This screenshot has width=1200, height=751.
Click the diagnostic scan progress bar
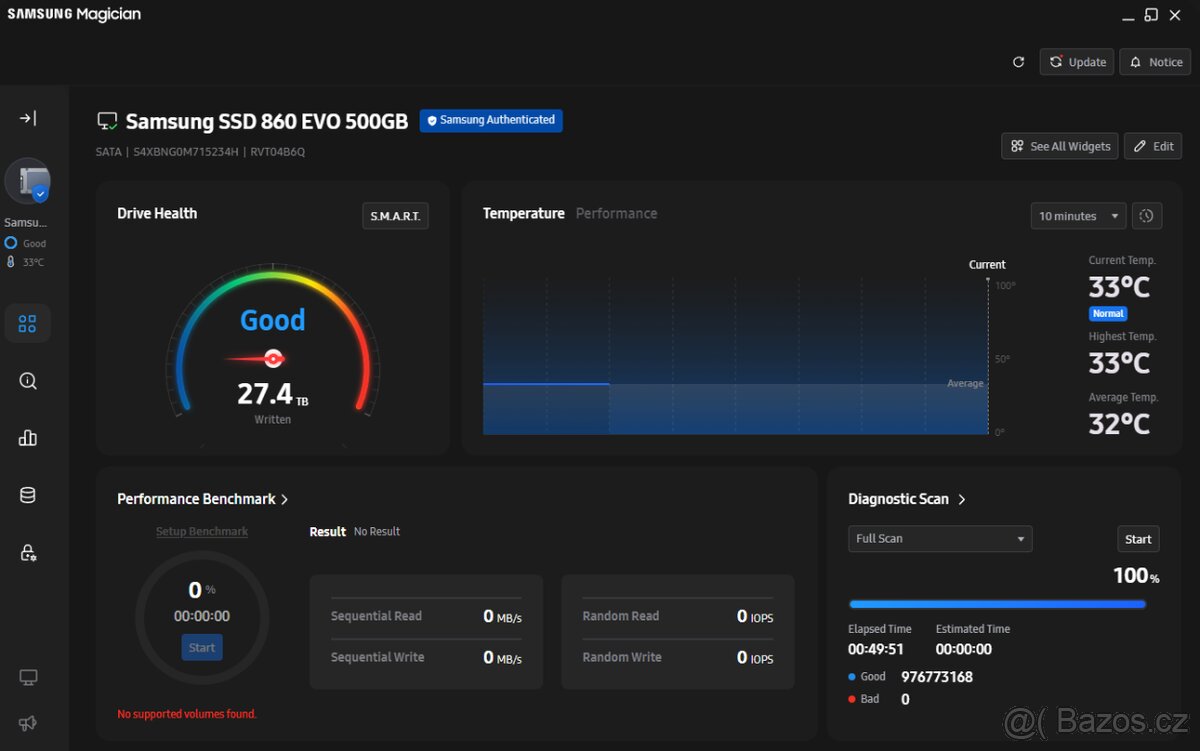(x=997, y=604)
